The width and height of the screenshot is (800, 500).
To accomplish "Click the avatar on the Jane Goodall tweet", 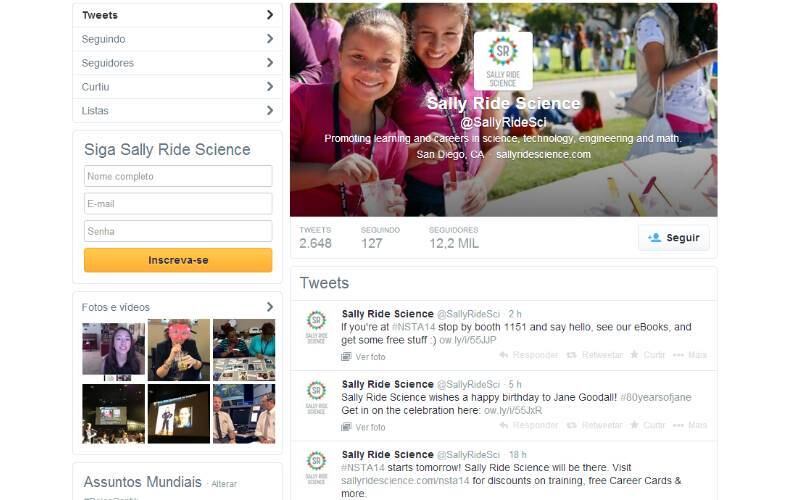I will click(x=316, y=398).
